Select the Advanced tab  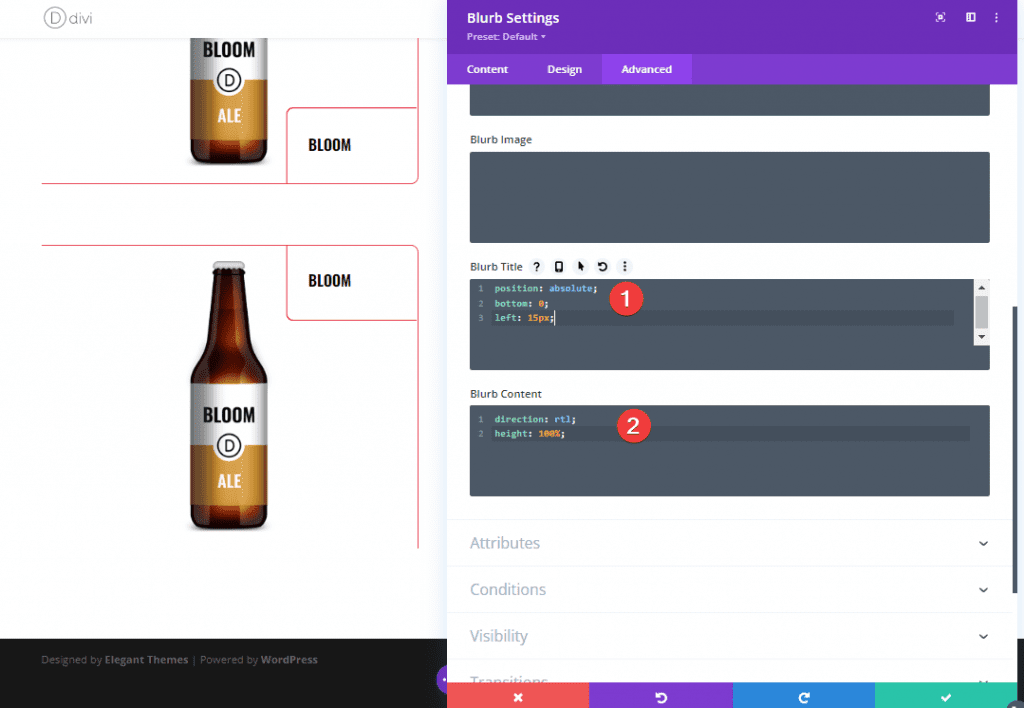click(647, 69)
